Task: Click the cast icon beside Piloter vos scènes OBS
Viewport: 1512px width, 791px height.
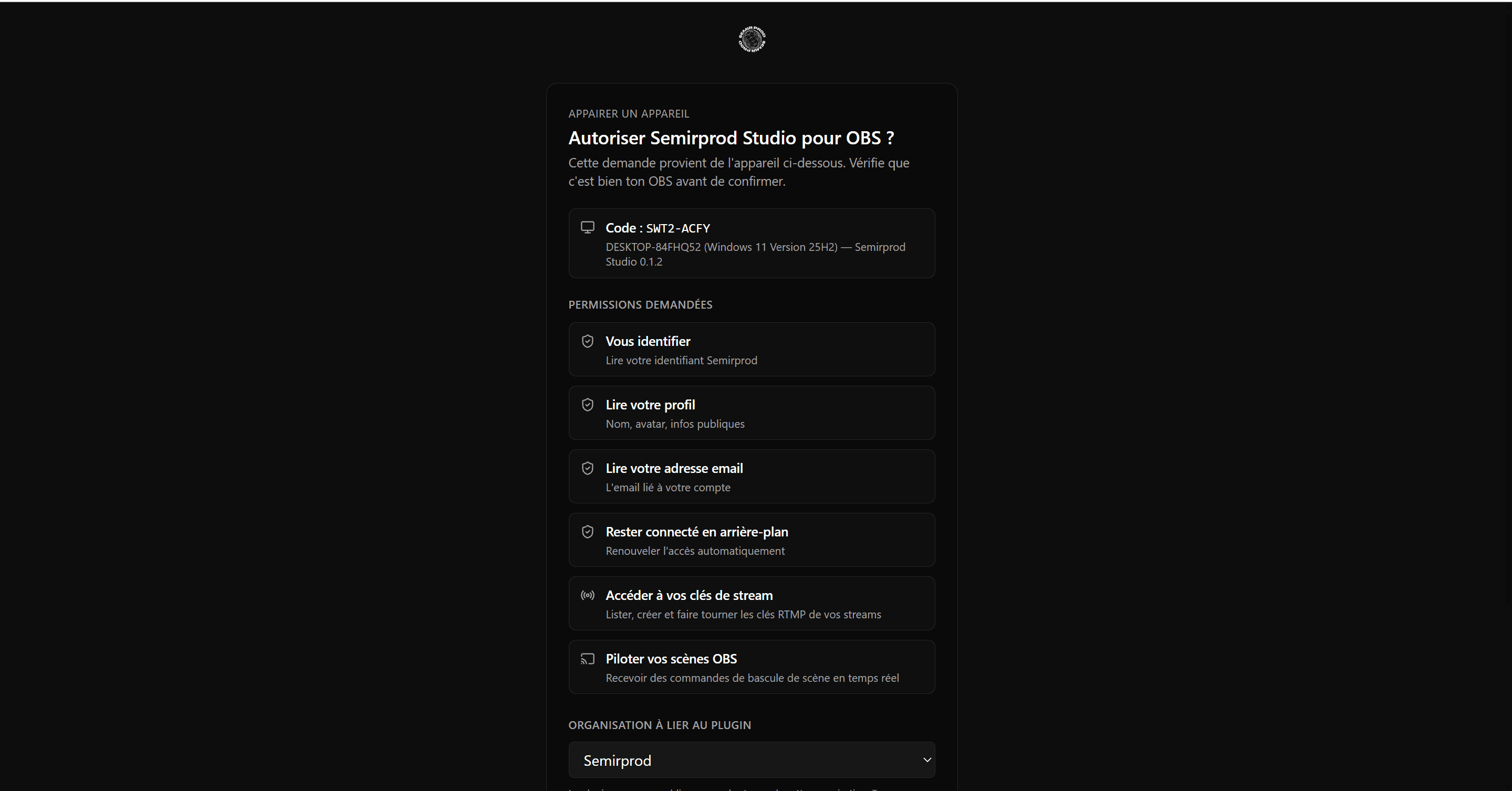Action: tap(588, 659)
